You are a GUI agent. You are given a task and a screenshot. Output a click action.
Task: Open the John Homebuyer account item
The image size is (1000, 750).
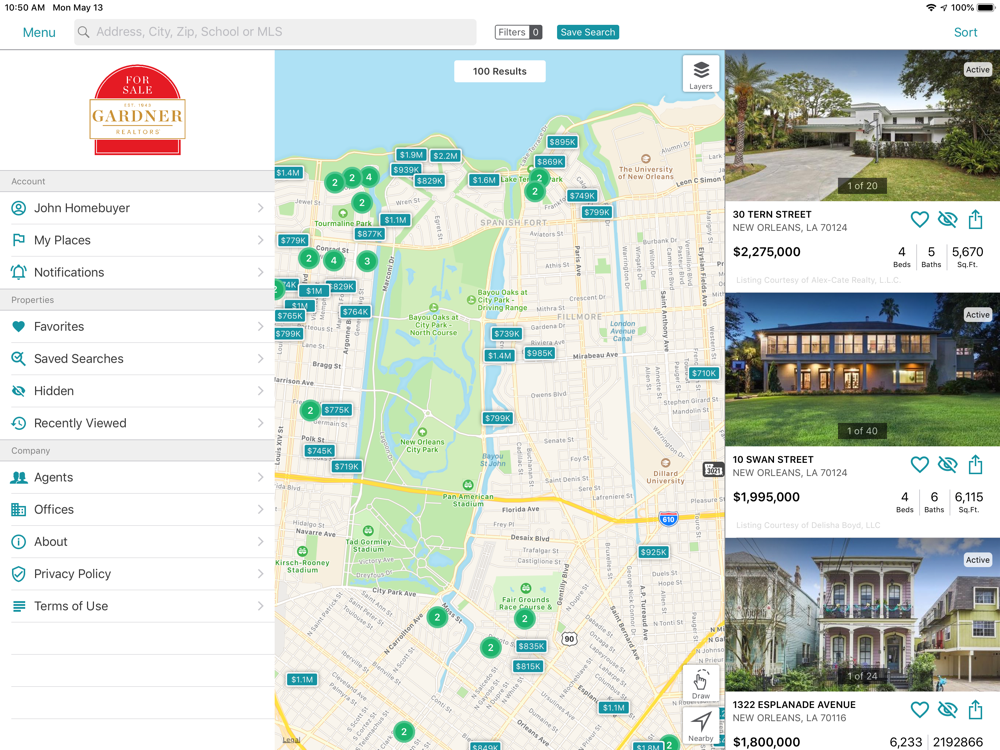(x=137, y=208)
